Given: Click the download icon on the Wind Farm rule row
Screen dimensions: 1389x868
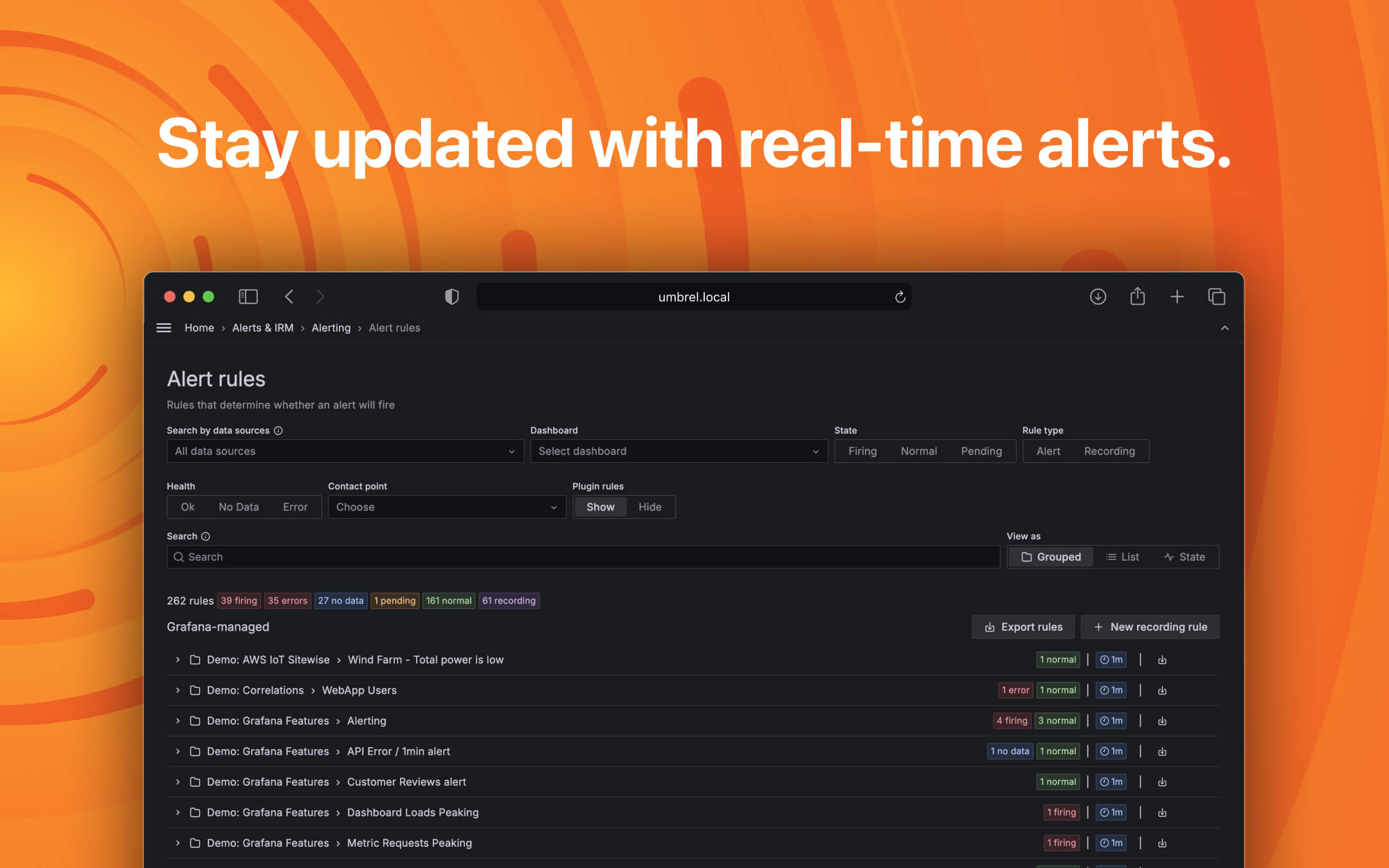Looking at the screenshot, I should coord(1162,660).
